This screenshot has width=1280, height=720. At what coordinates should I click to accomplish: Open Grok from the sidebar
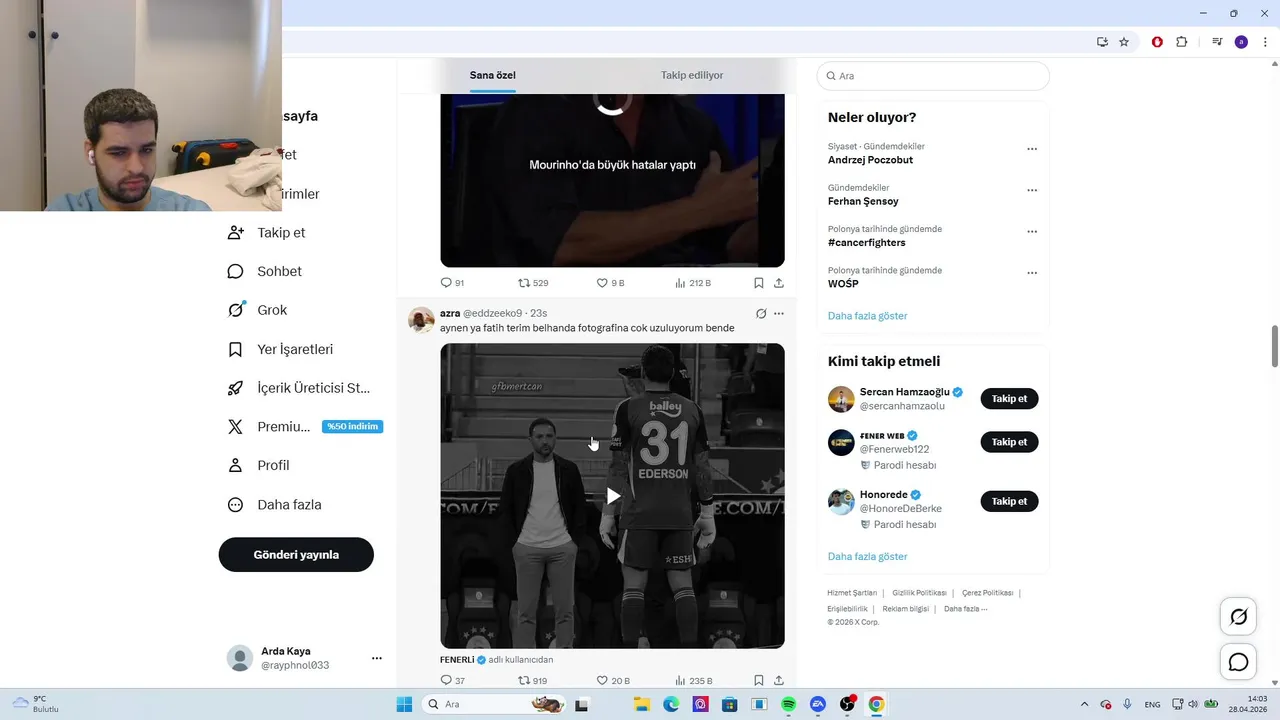coord(258,310)
